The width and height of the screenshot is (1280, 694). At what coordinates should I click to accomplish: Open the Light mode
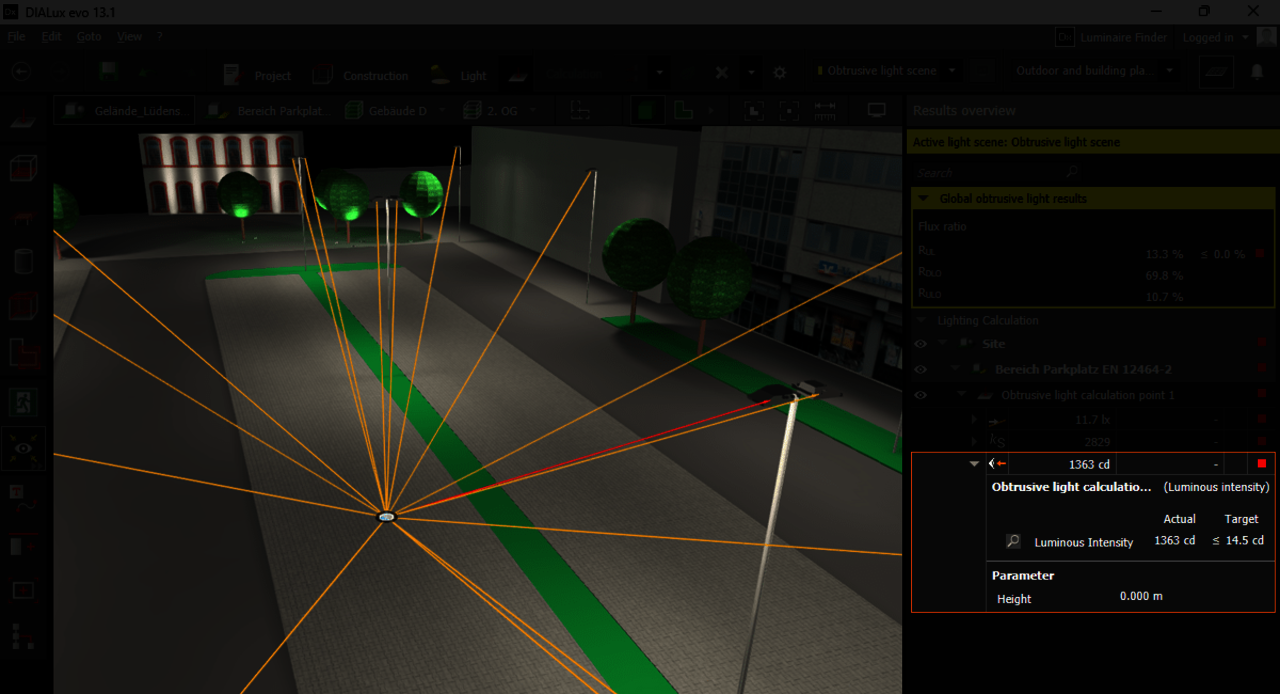point(460,76)
